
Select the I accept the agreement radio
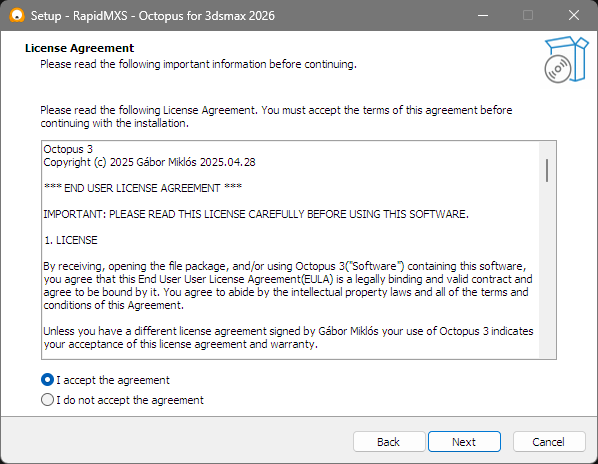[x=47, y=380]
